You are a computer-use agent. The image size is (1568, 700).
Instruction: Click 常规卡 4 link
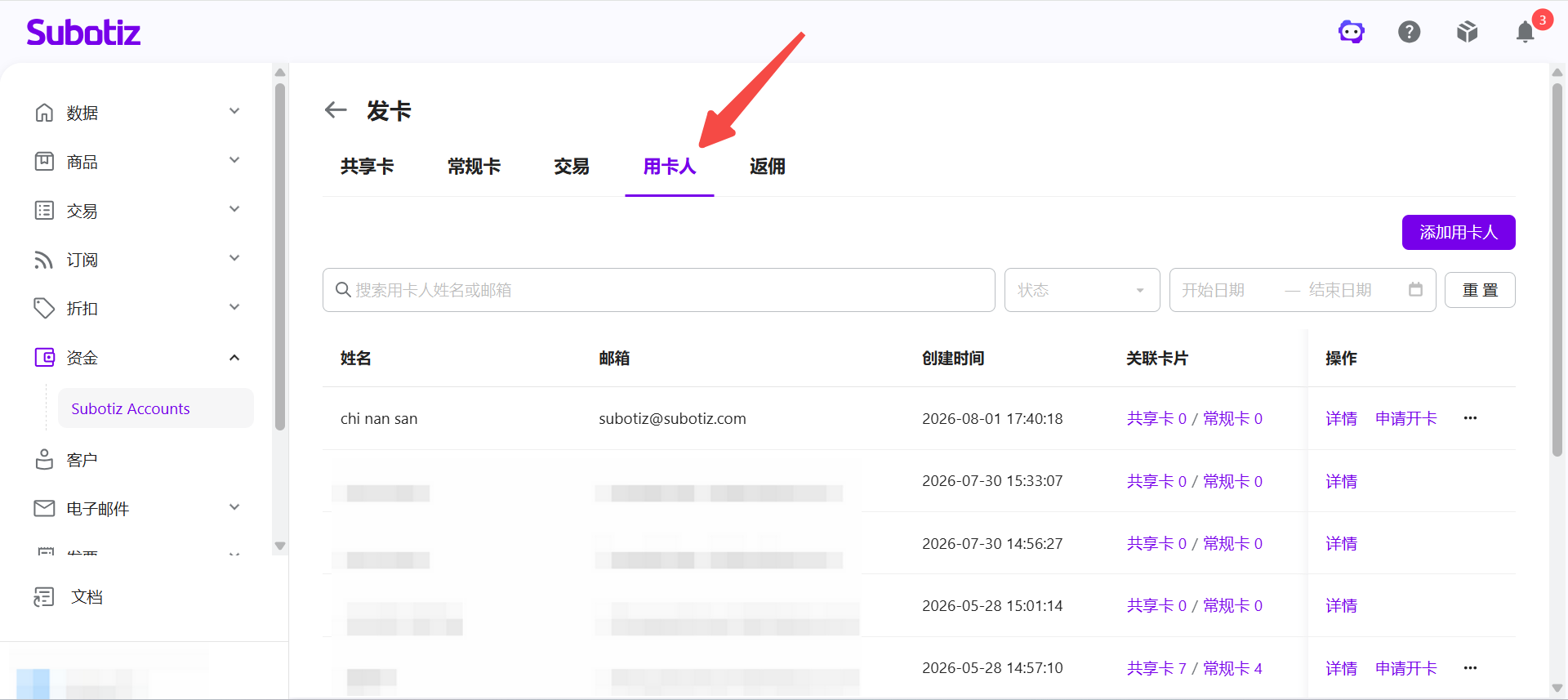1233,669
